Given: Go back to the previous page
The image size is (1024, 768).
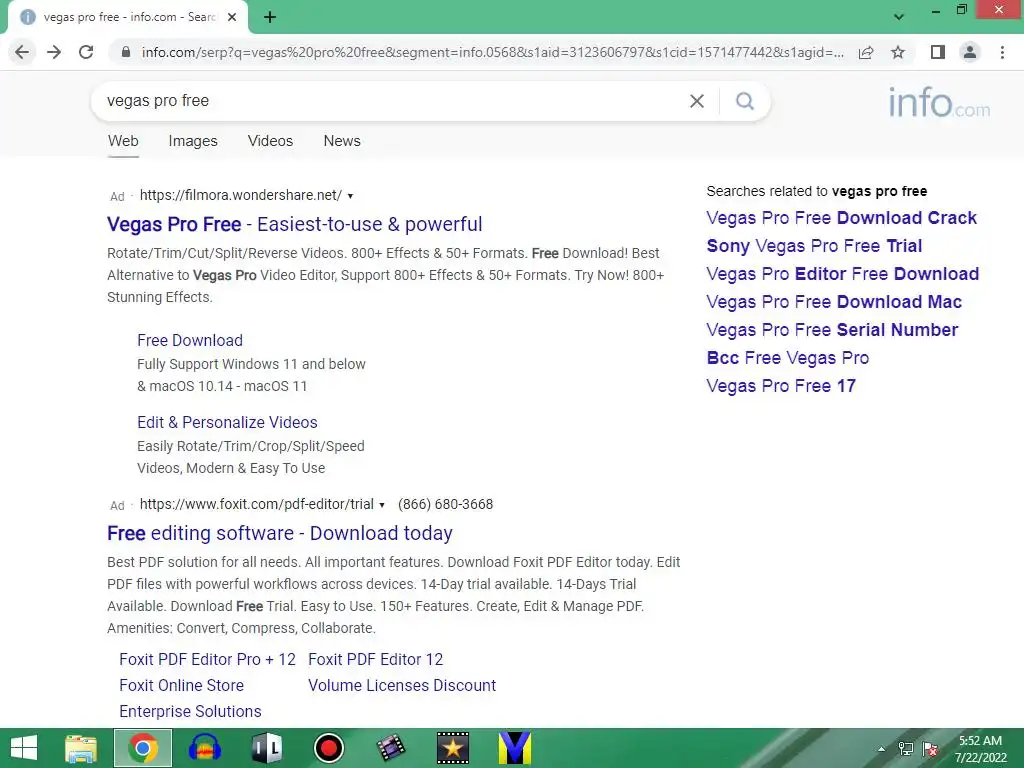Looking at the screenshot, I should tap(22, 52).
